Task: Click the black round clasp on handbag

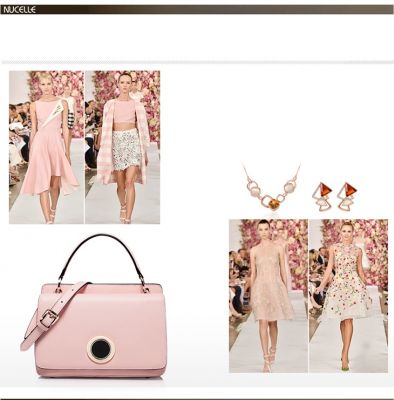Action: [x=101, y=349]
